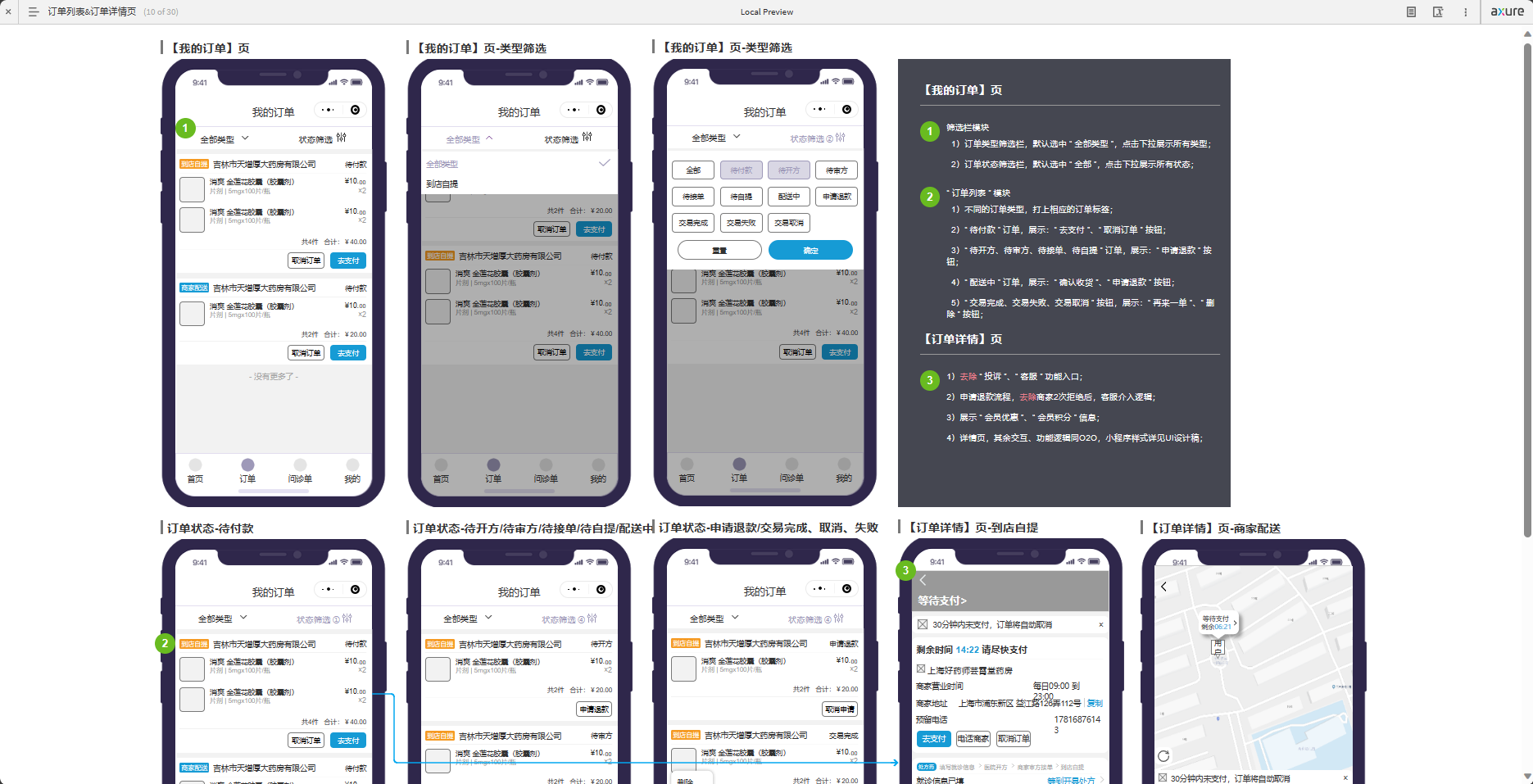The height and width of the screenshot is (784, 1533).
Task: Click 去支付 button on 到店自提 order detail
Action: (x=933, y=738)
